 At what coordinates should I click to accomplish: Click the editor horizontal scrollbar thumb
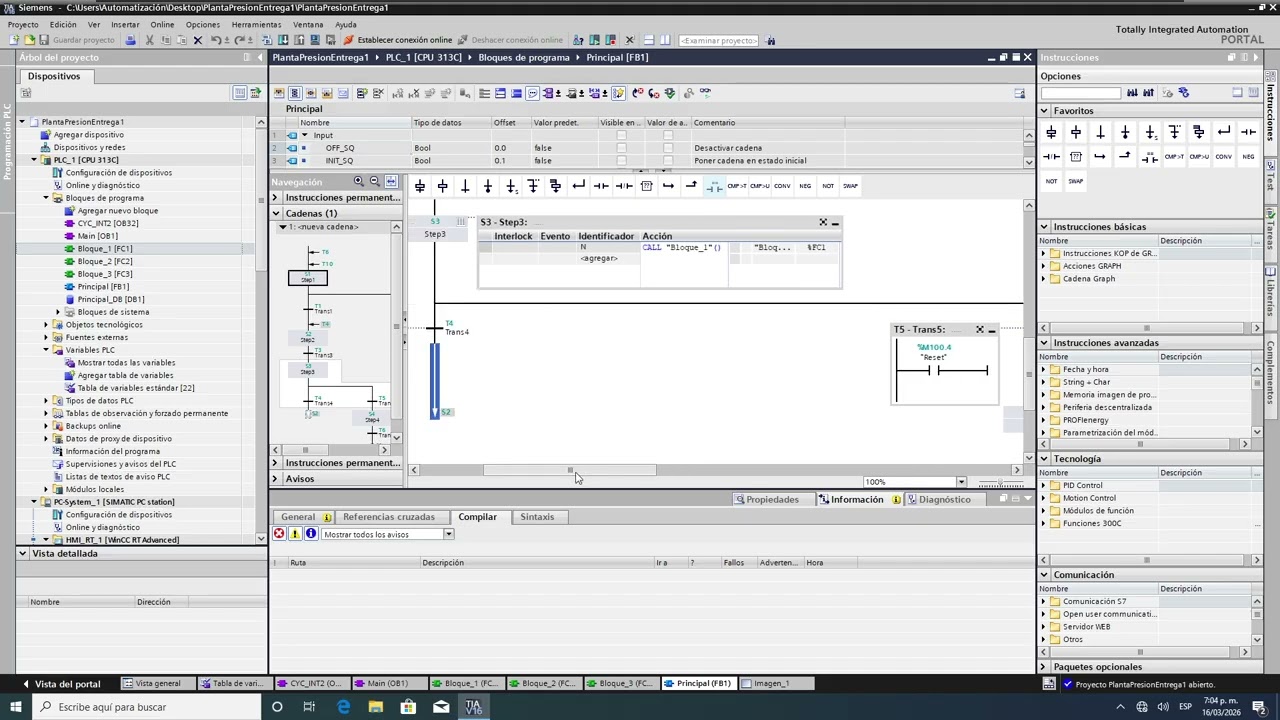coord(570,470)
